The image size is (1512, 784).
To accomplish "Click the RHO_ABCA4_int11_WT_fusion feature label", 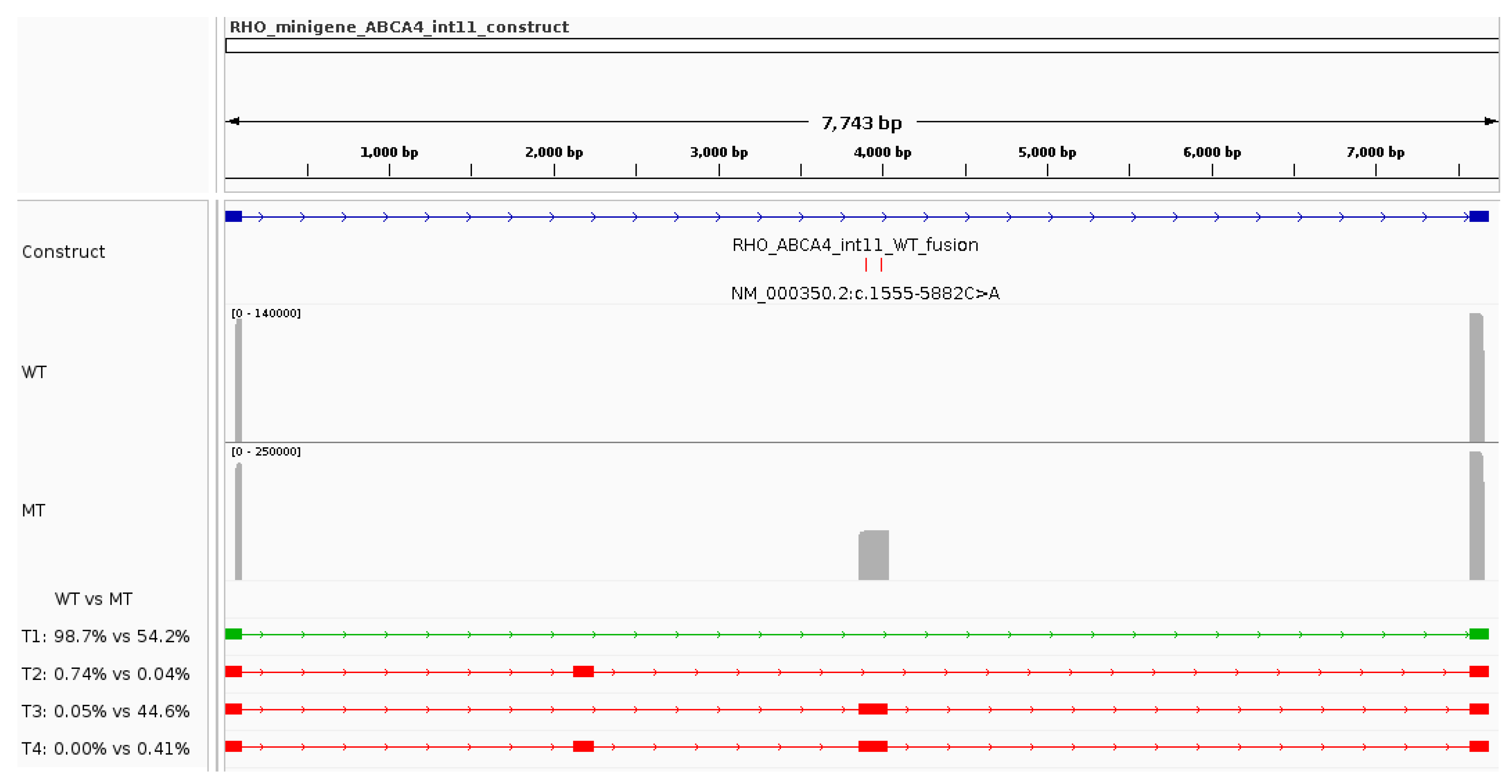I will 855,245.
